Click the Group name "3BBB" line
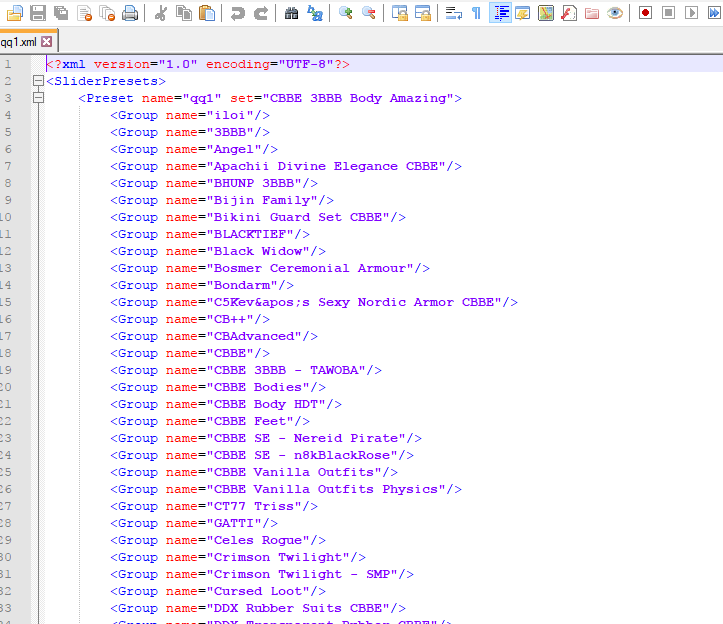Screen dimensions: 723x624 coord(190,132)
